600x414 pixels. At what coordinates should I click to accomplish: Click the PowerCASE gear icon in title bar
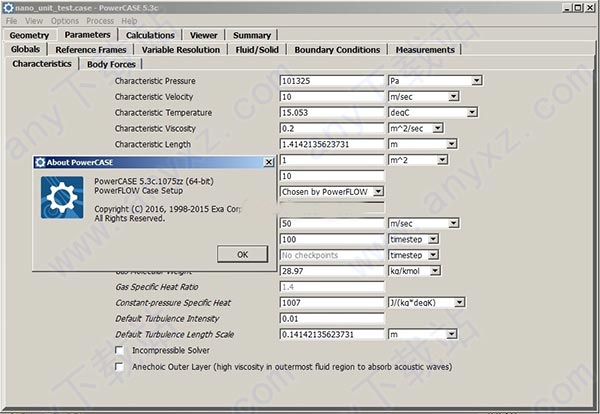coord(8,8)
